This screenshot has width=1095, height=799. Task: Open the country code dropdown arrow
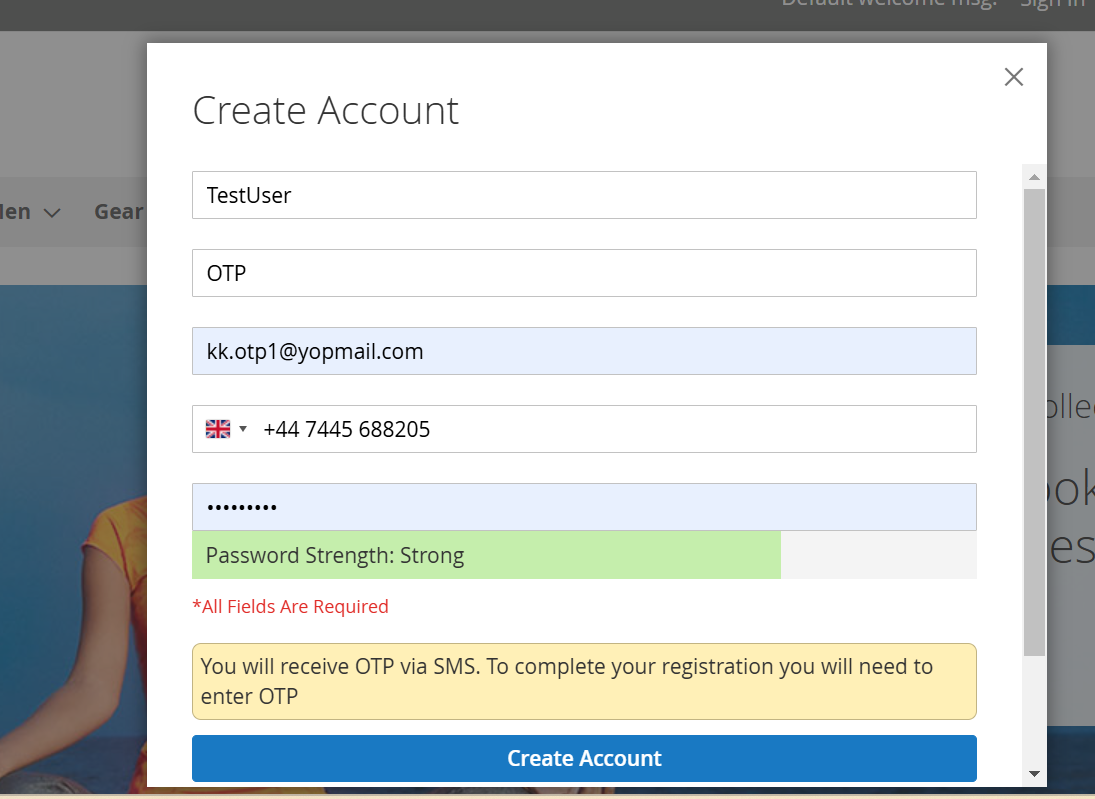(x=243, y=429)
